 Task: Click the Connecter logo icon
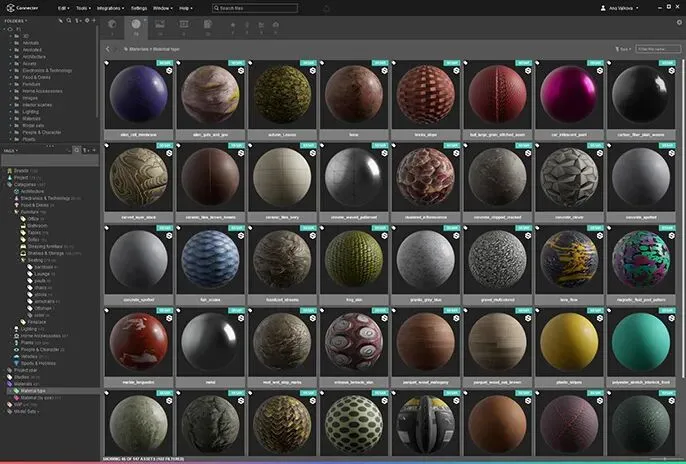pos(8,8)
